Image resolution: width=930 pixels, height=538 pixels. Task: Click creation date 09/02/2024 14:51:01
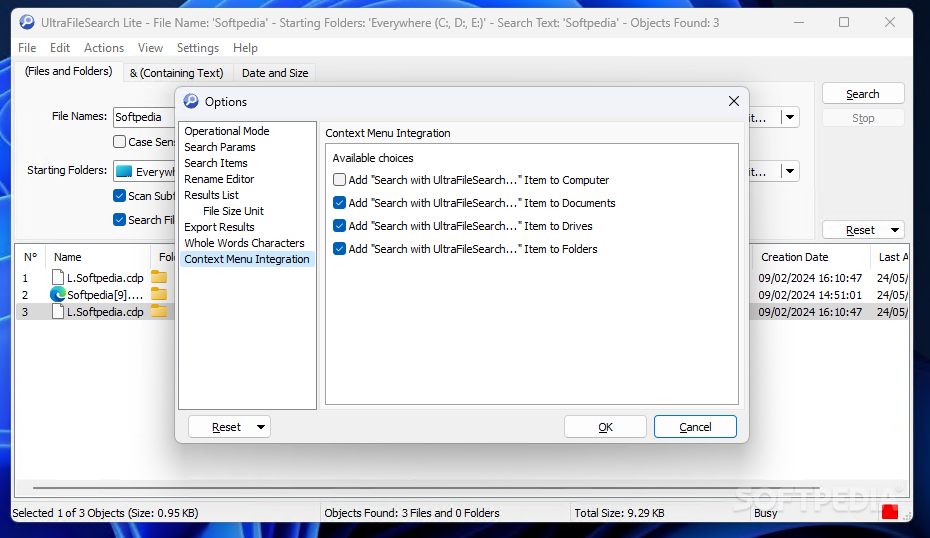click(x=810, y=295)
